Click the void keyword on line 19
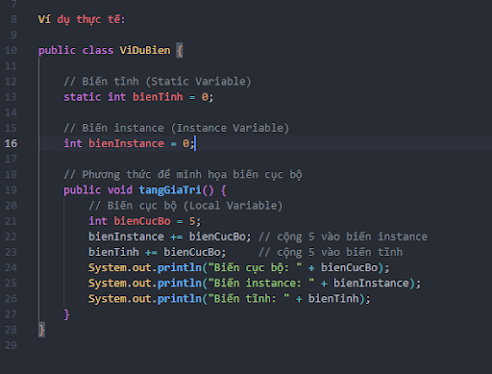 pos(120,190)
